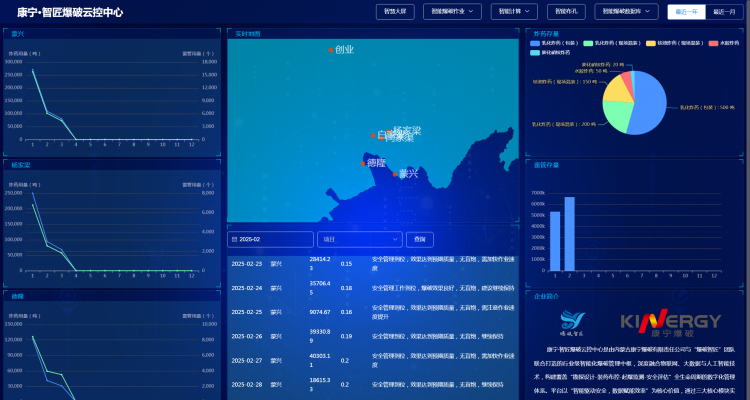750x400 pixels.
Task: Switch to the 最近一月 tab
Action: point(724,12)
